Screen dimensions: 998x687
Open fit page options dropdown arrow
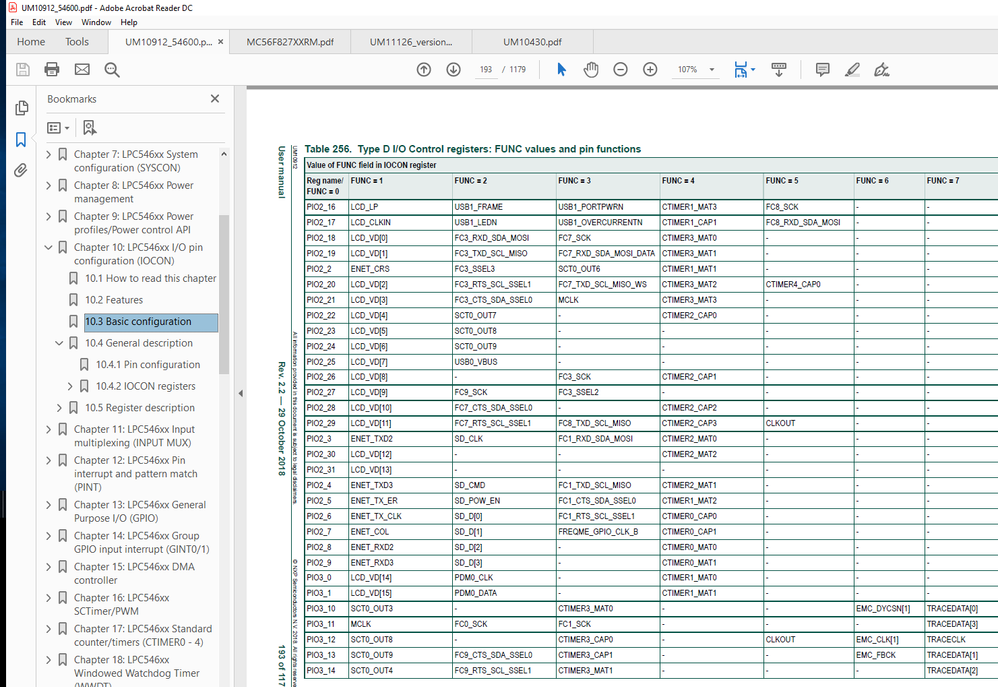753,69
